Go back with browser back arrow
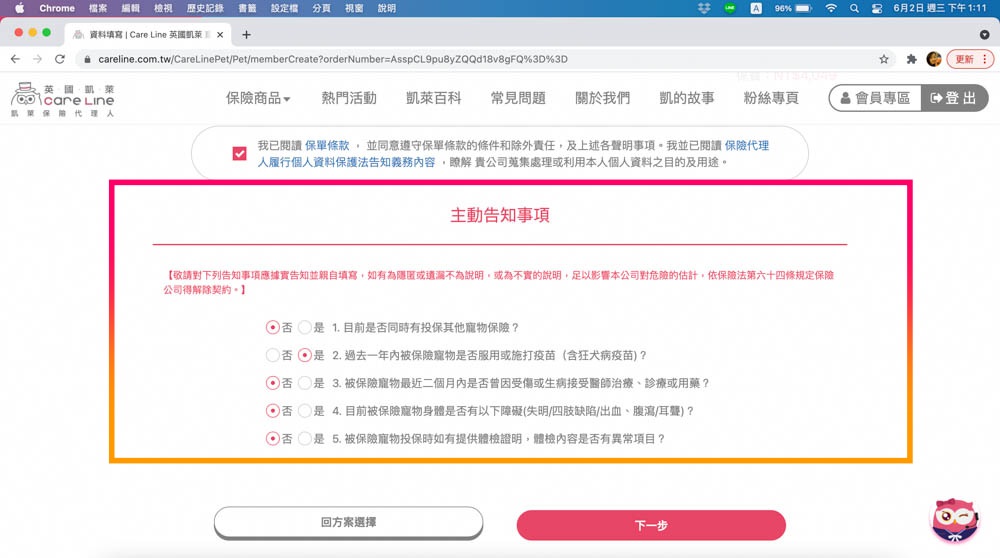 coord(15,59)
